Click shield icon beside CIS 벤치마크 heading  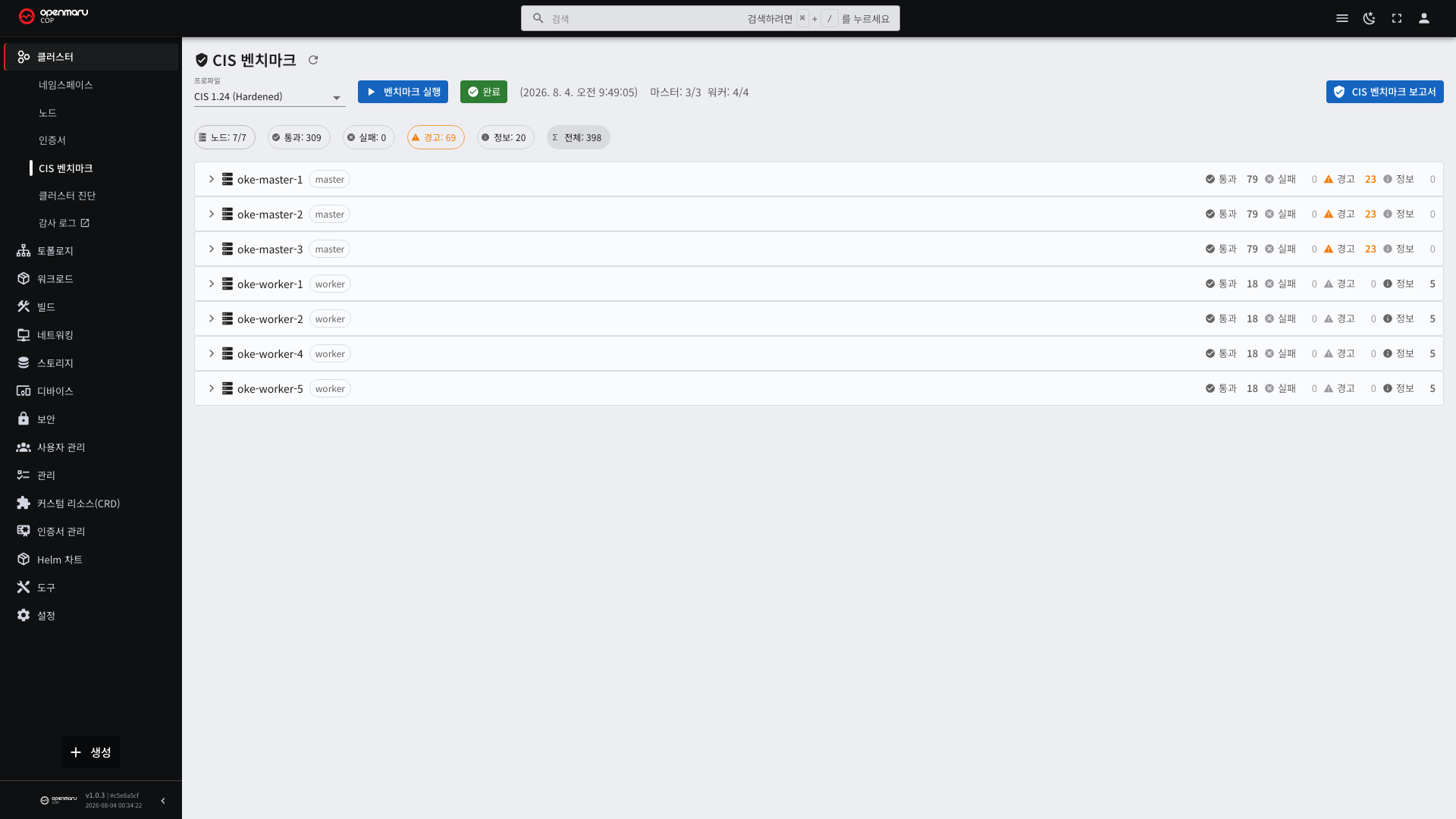click(202, 60)
